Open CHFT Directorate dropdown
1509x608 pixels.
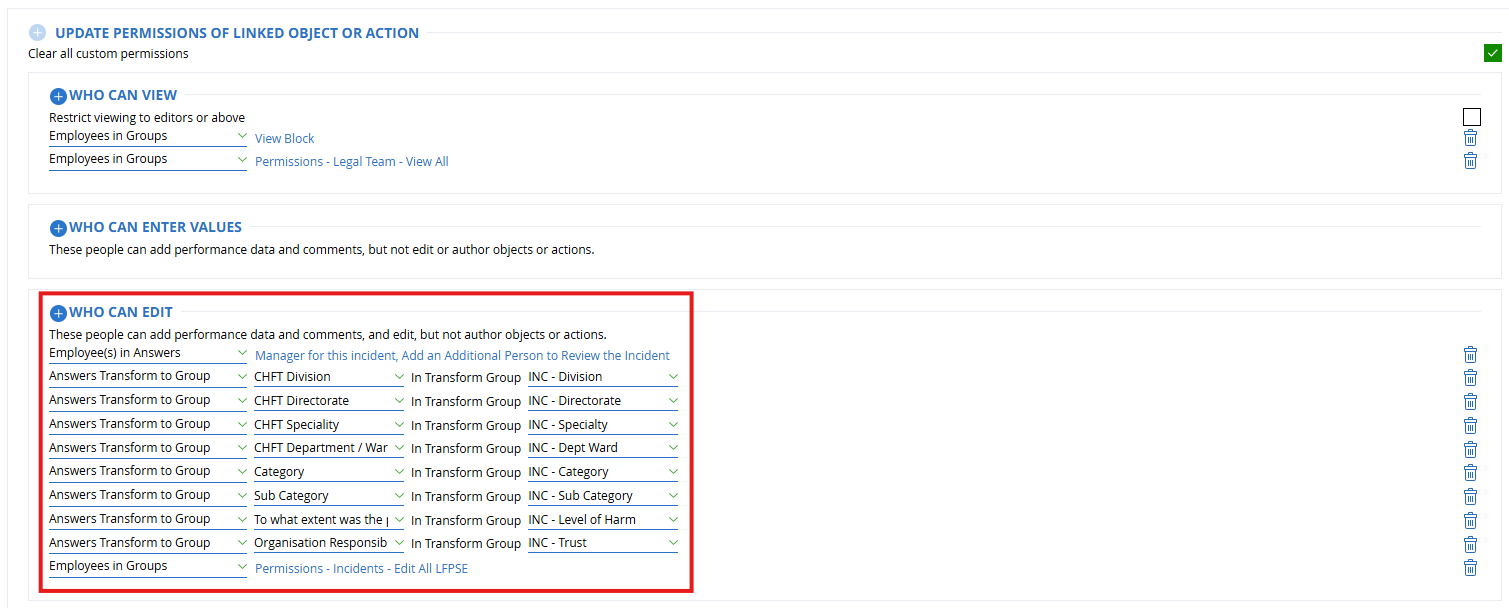point(329,401)
